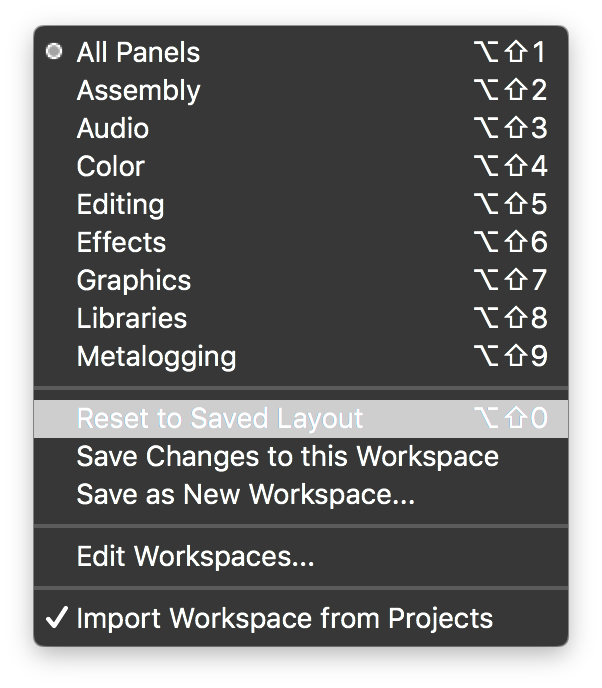
Task: Select the Graphics workspace
Action: coord(134,281)
